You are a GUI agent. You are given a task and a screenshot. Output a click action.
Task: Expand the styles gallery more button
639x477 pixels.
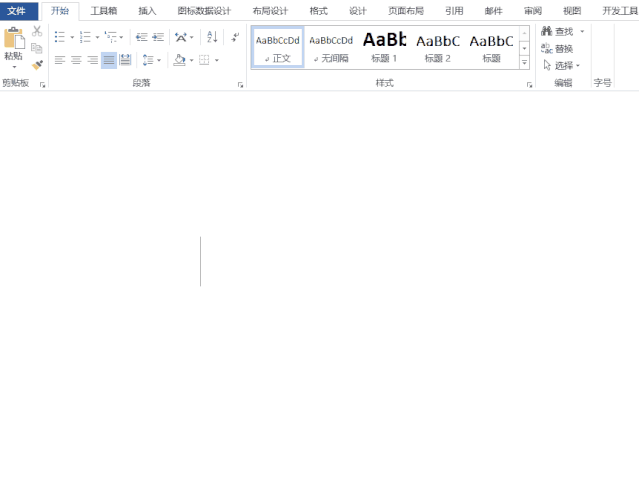tap(524, 62)
